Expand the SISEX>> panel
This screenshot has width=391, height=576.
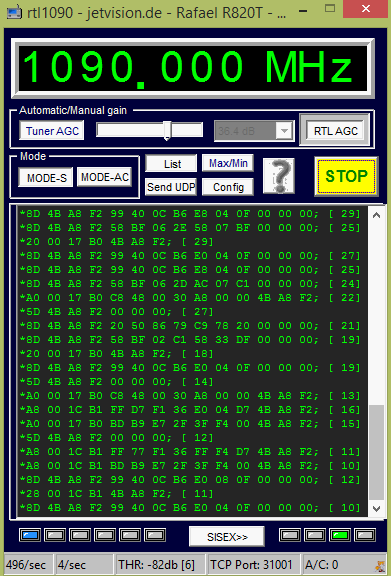[x=227, y=537]
